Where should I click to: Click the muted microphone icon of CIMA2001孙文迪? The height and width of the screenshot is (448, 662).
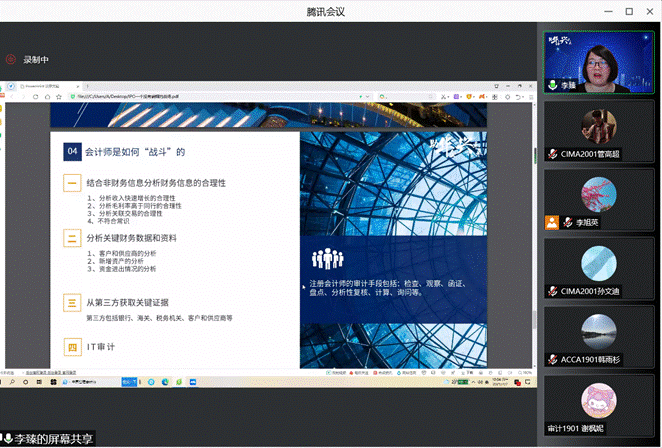552,291
